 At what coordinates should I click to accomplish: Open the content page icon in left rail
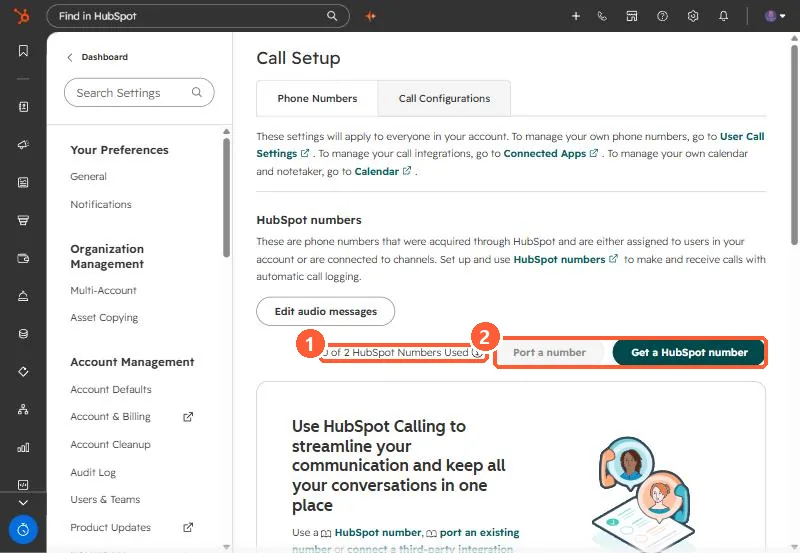tap(23, 182)
